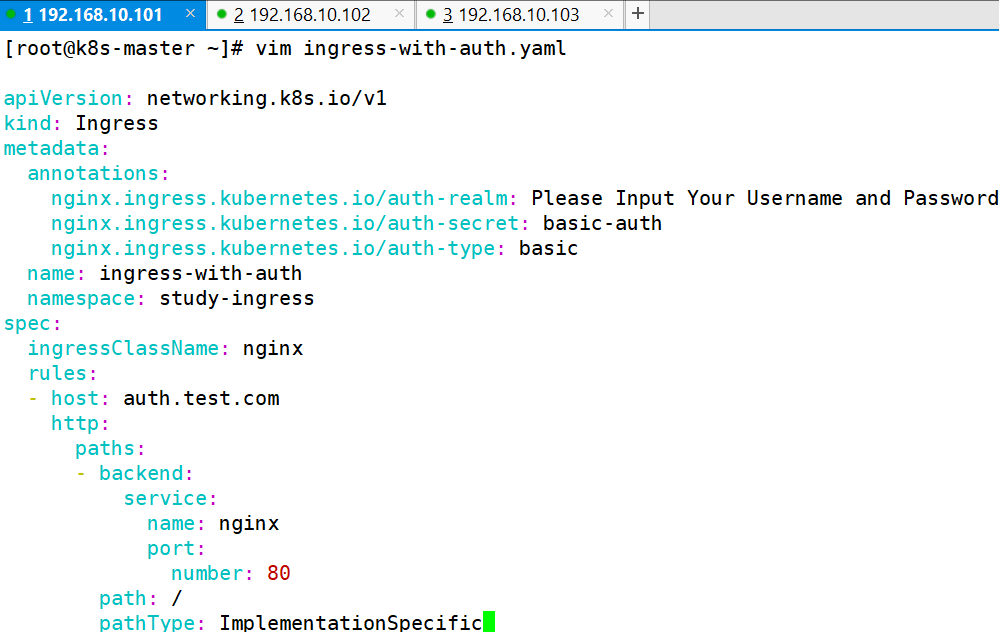Viewport: 999px width, 632px height.
Task: Click green status dot of tab 192.168.10.102
Action: pyautogui.click(x=222, y=14)
